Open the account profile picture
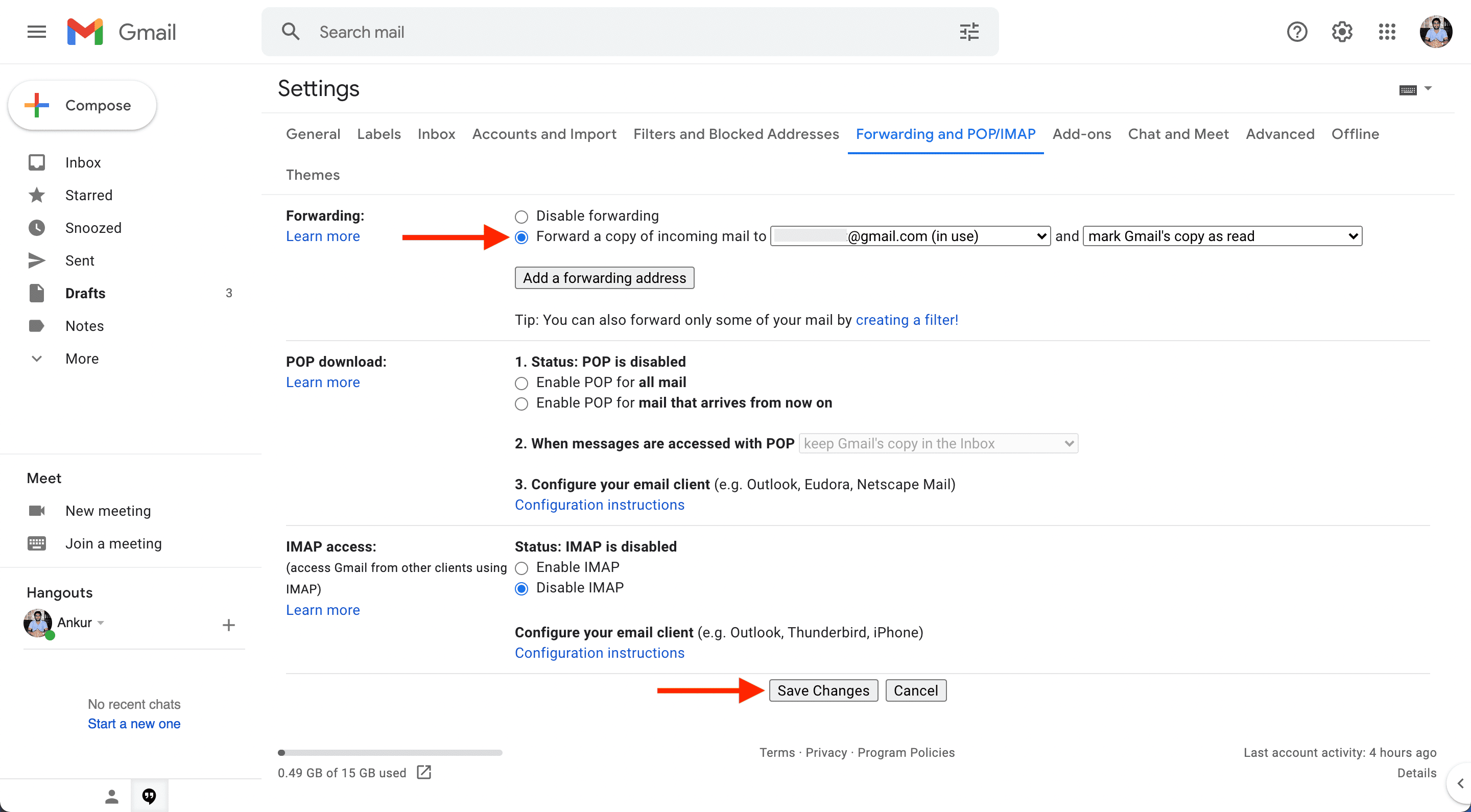Image resolution: width=1471 pixels, height=812 pixels. [1436, 32]
